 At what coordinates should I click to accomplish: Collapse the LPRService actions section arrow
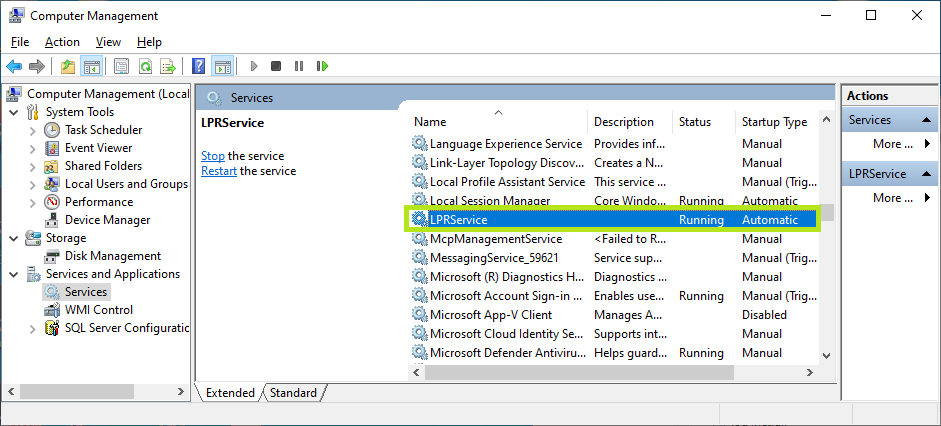[926, 174]
